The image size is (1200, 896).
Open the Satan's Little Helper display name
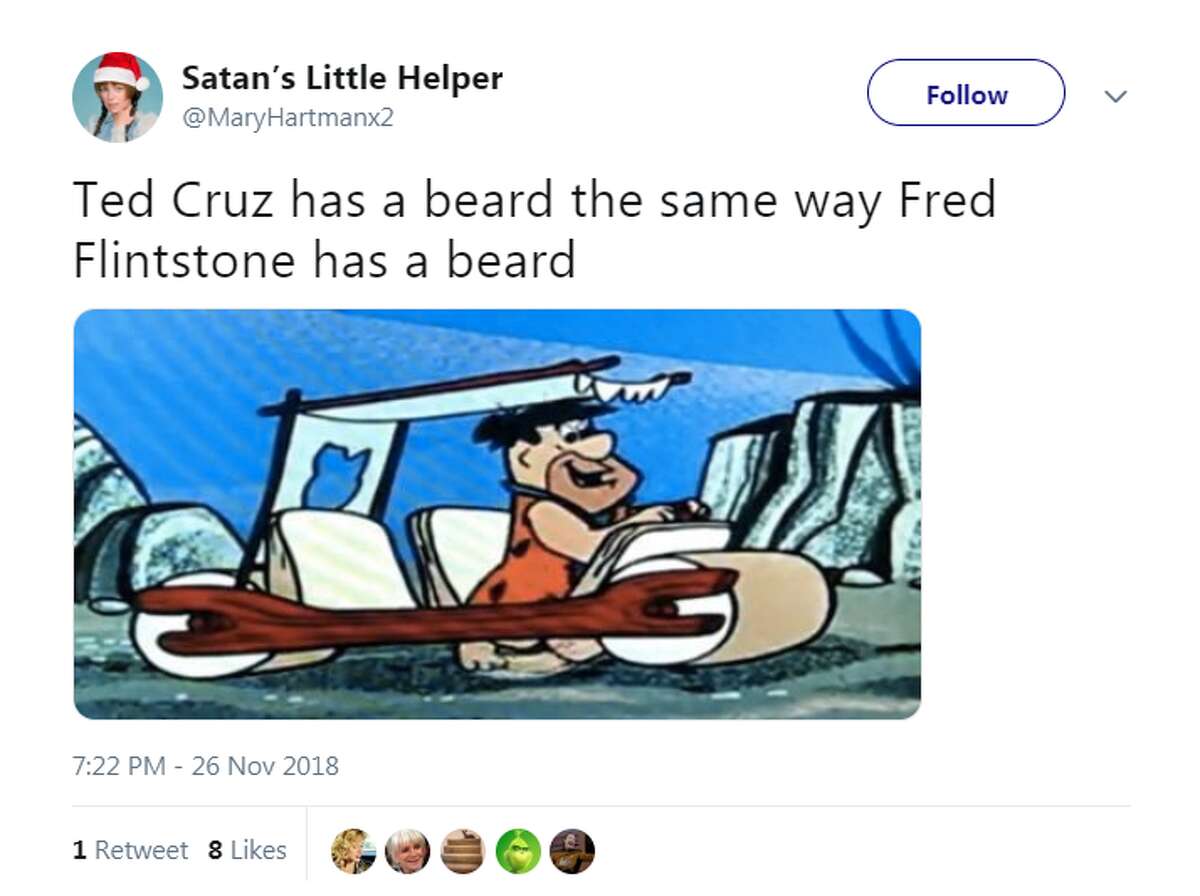[x=342, y=76]
